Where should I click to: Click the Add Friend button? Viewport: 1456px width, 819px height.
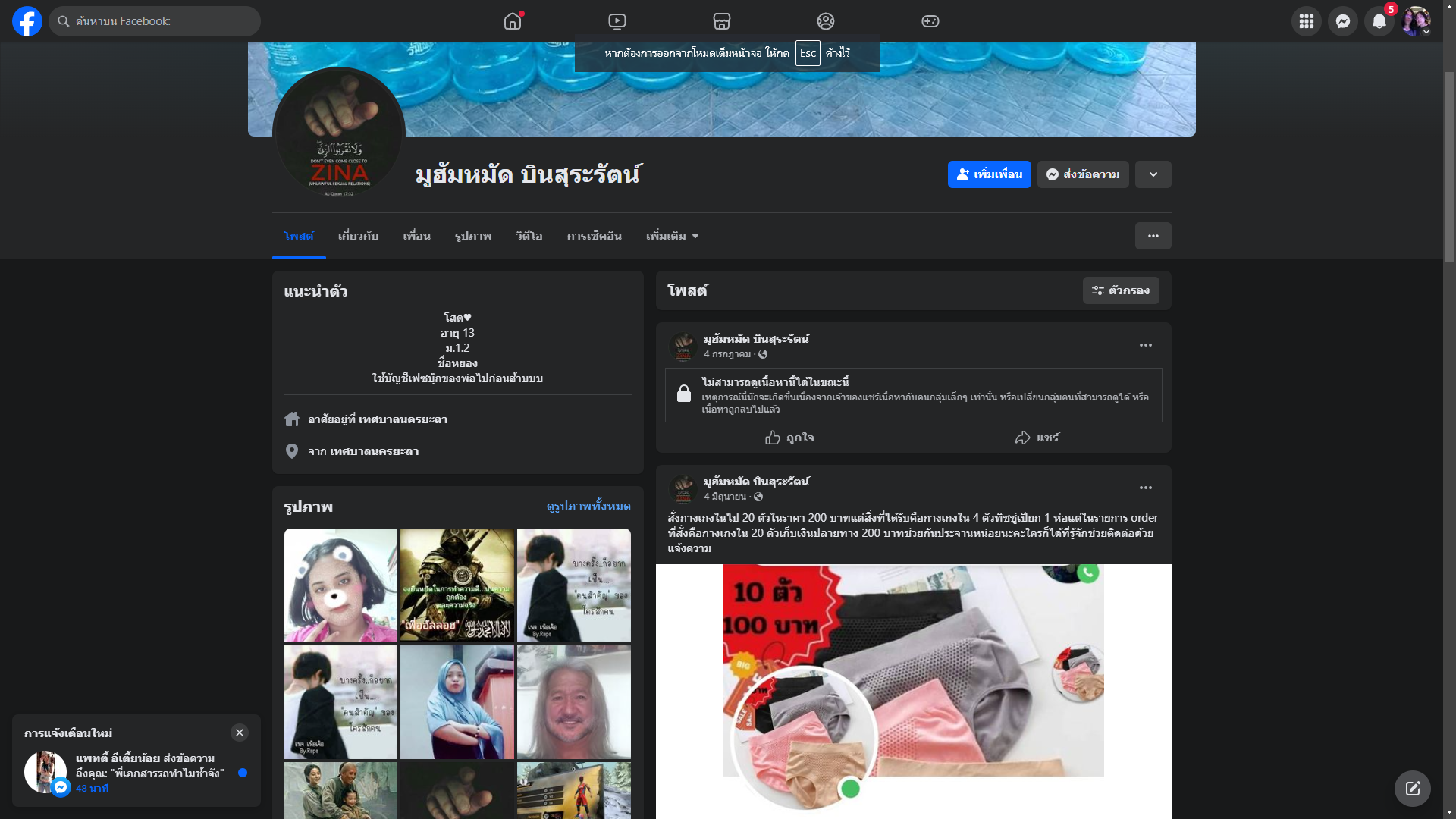[x=989, y=174]
